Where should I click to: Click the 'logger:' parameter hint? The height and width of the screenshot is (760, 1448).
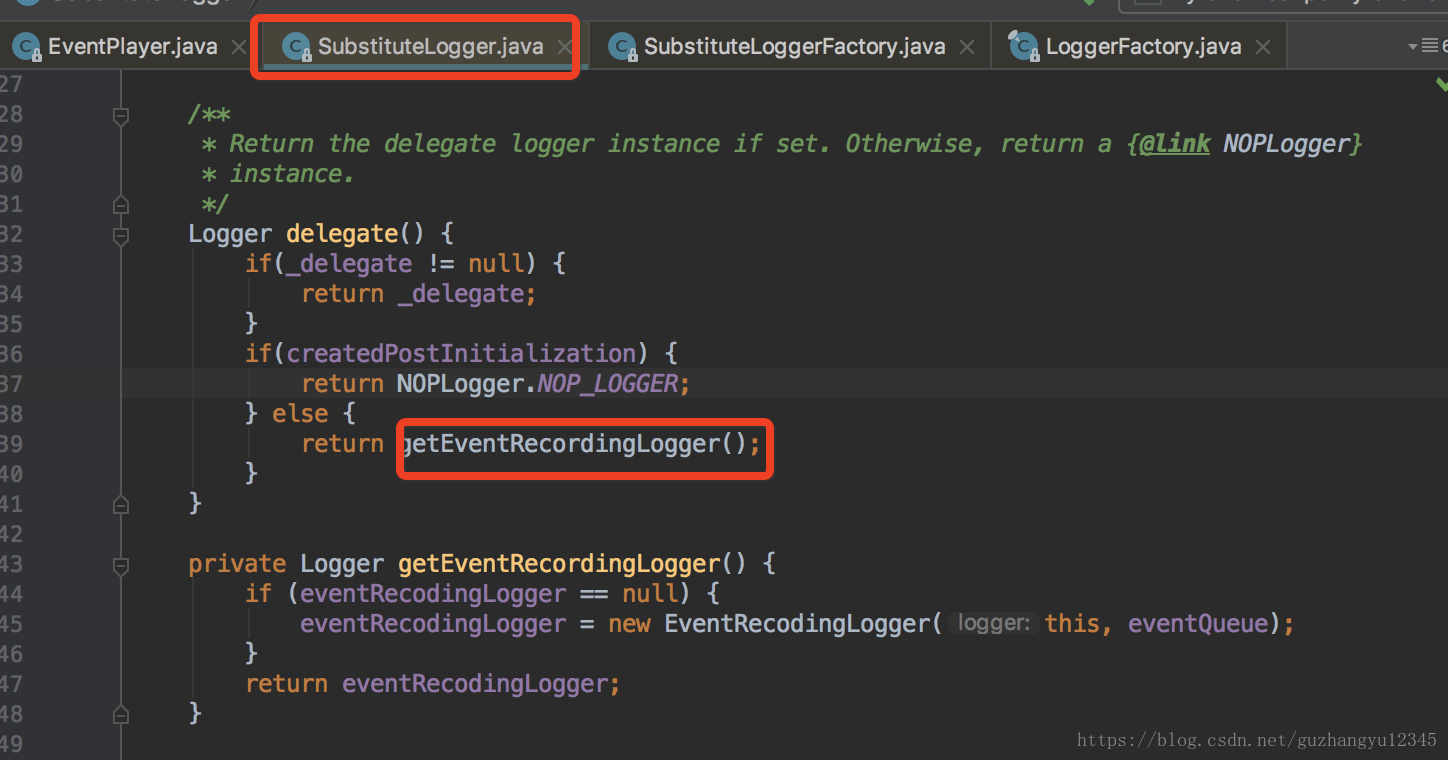coord(992,624)
